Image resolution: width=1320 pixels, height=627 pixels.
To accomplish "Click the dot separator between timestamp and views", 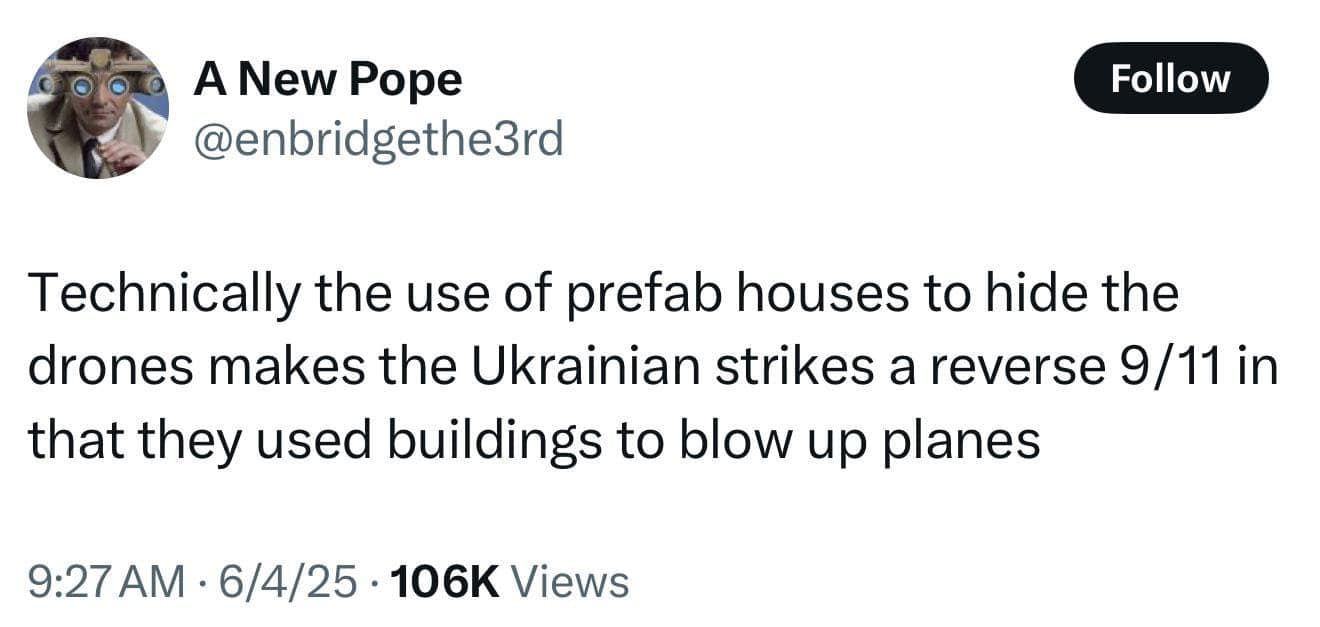I will pyautogui.click(x=372, y=579).
